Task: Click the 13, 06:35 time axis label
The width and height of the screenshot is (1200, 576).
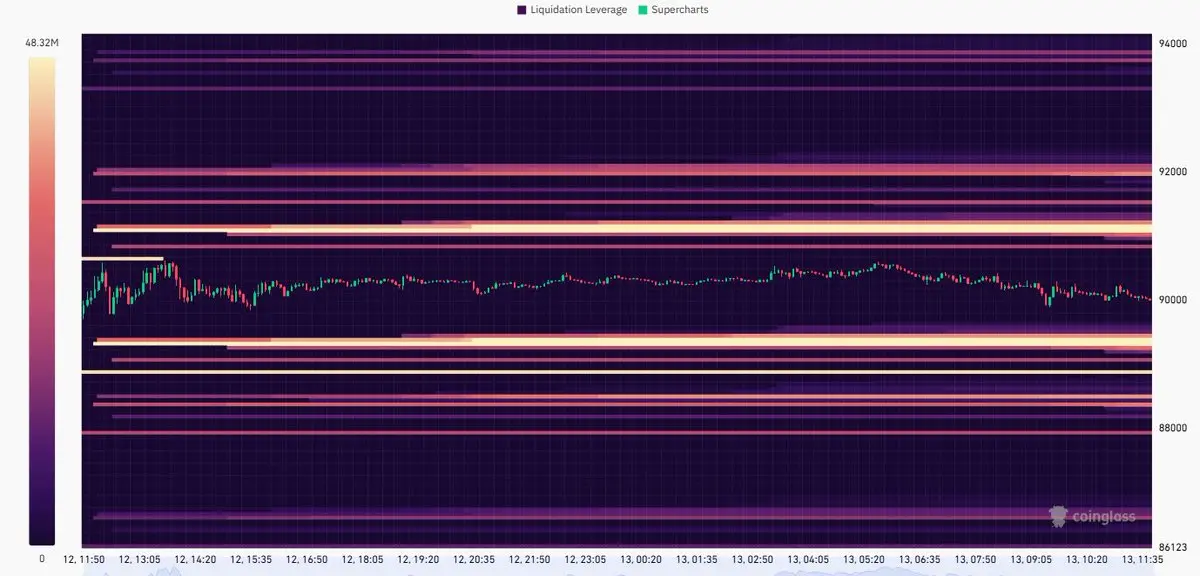Action: [x=919, y=559]
